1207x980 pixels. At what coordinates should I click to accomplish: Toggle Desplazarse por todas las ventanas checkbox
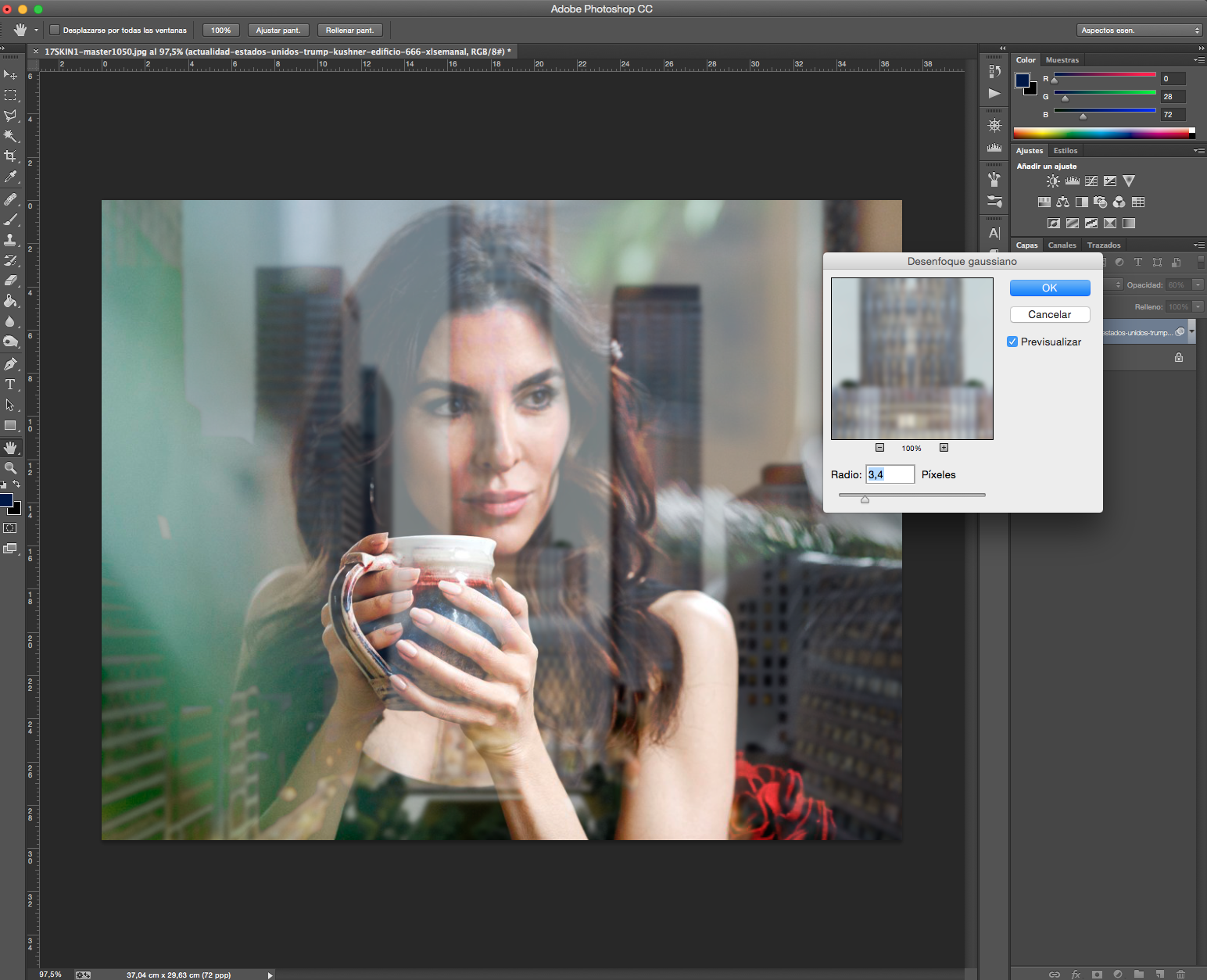tap(55, 30)
